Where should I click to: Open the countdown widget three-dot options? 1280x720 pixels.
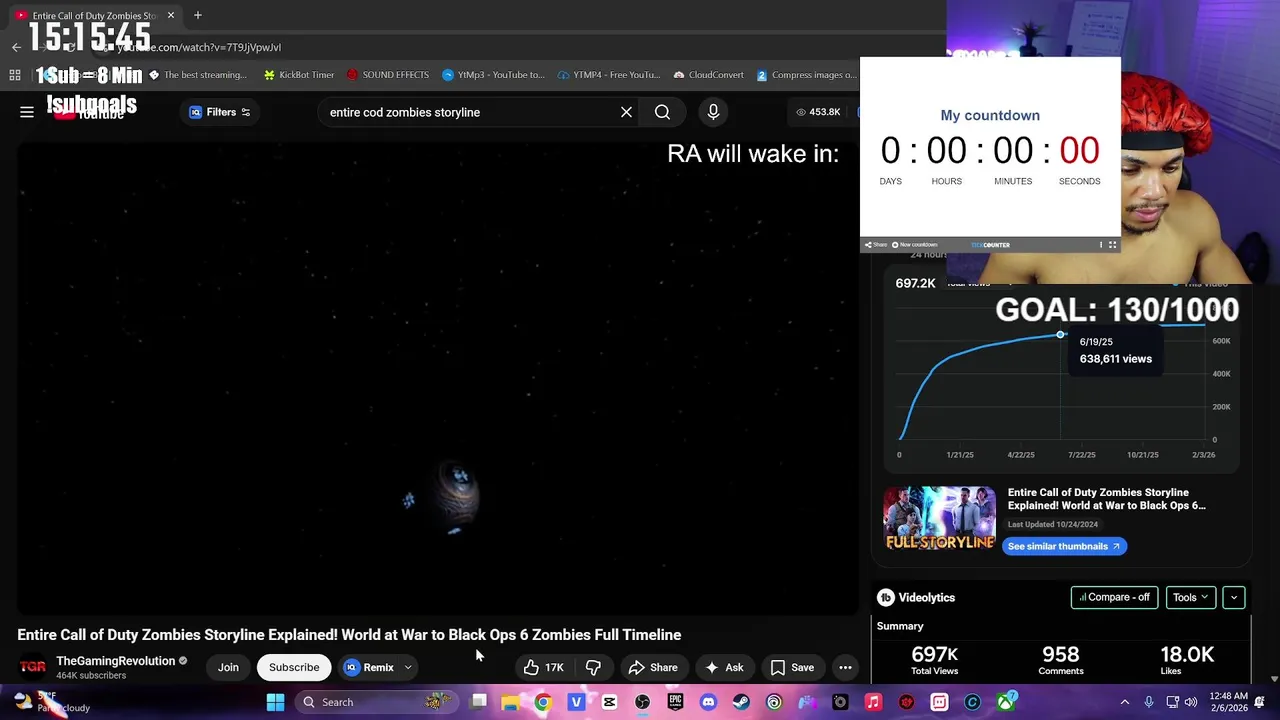pos(1101,244)
